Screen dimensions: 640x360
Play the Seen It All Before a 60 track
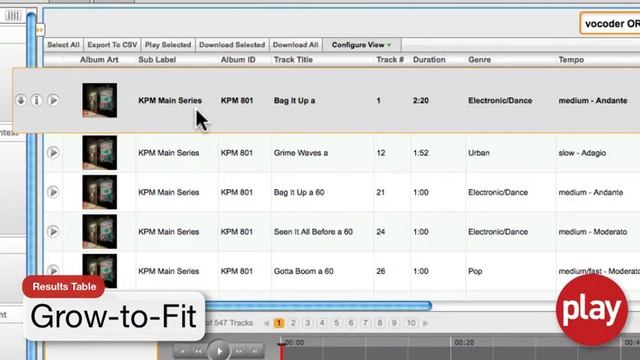coord(53,231)
